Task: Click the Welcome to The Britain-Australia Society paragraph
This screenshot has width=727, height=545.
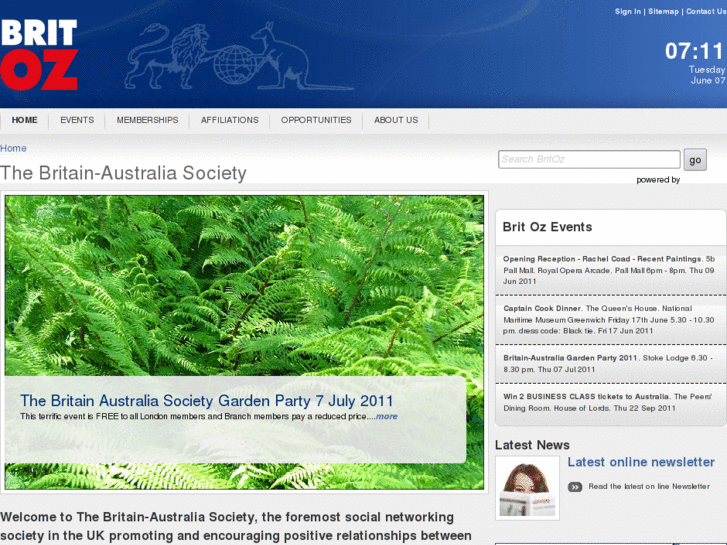Action: click(x=236, y=526)
